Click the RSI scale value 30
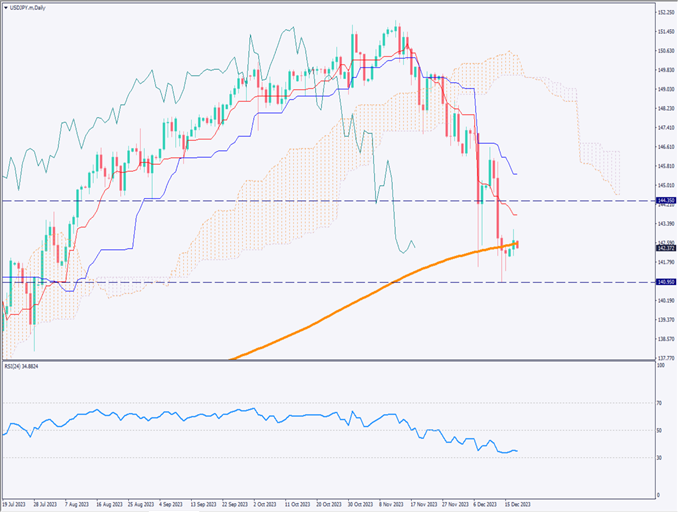The width and height of the screenshot is (678, 512). [x=659, y=458]
